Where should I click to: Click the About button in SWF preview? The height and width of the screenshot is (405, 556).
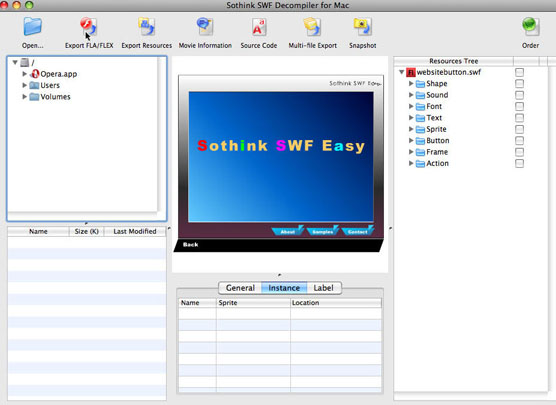tap(288, 231)
